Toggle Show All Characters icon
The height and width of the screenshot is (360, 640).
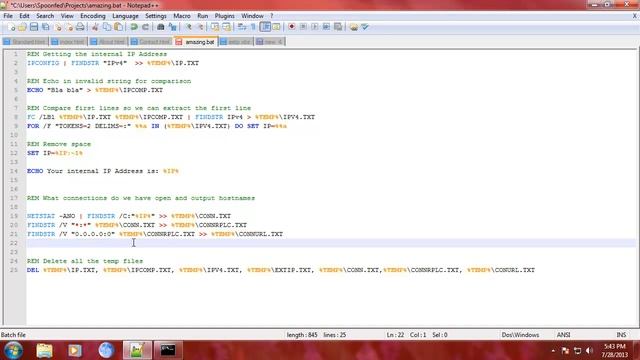[253, 27]
